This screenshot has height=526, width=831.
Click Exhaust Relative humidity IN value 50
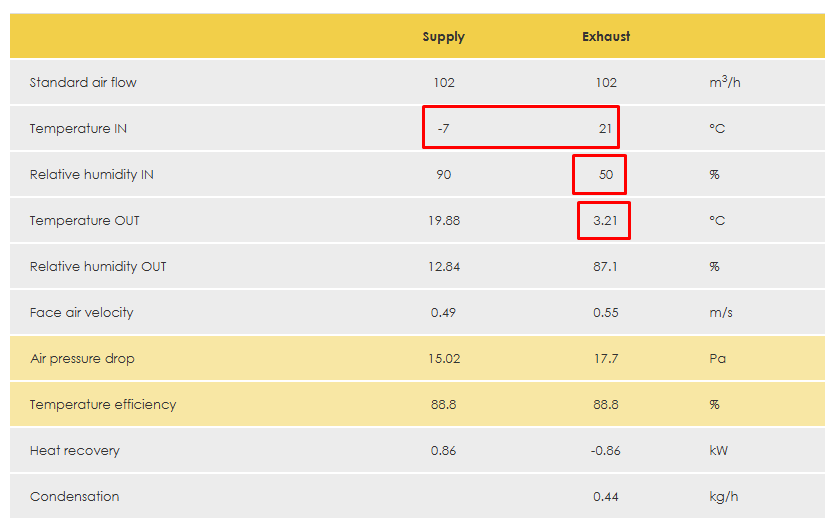coord(605,175)
